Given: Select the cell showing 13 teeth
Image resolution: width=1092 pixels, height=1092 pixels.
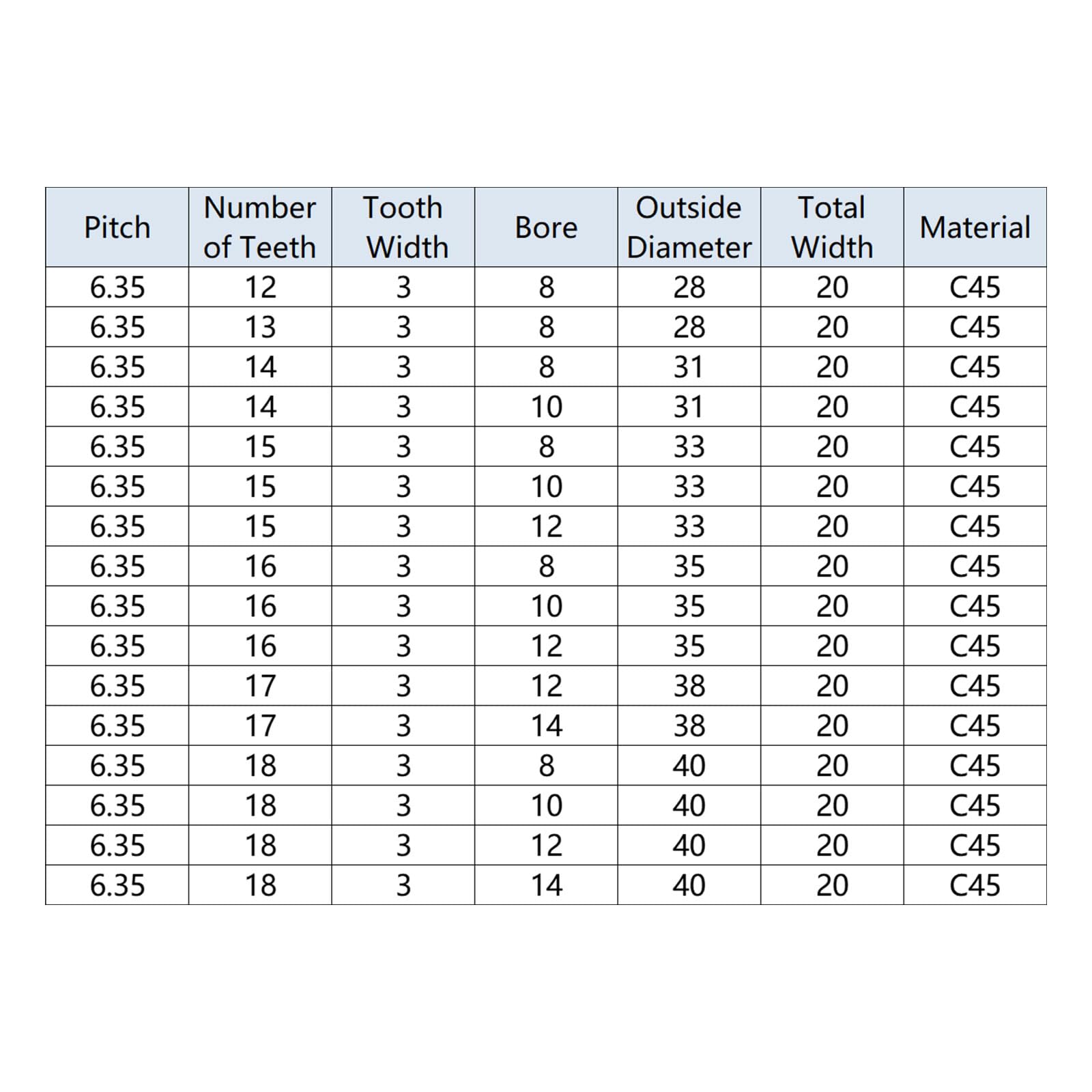Looking at the screenshot, I should [260, 327].
